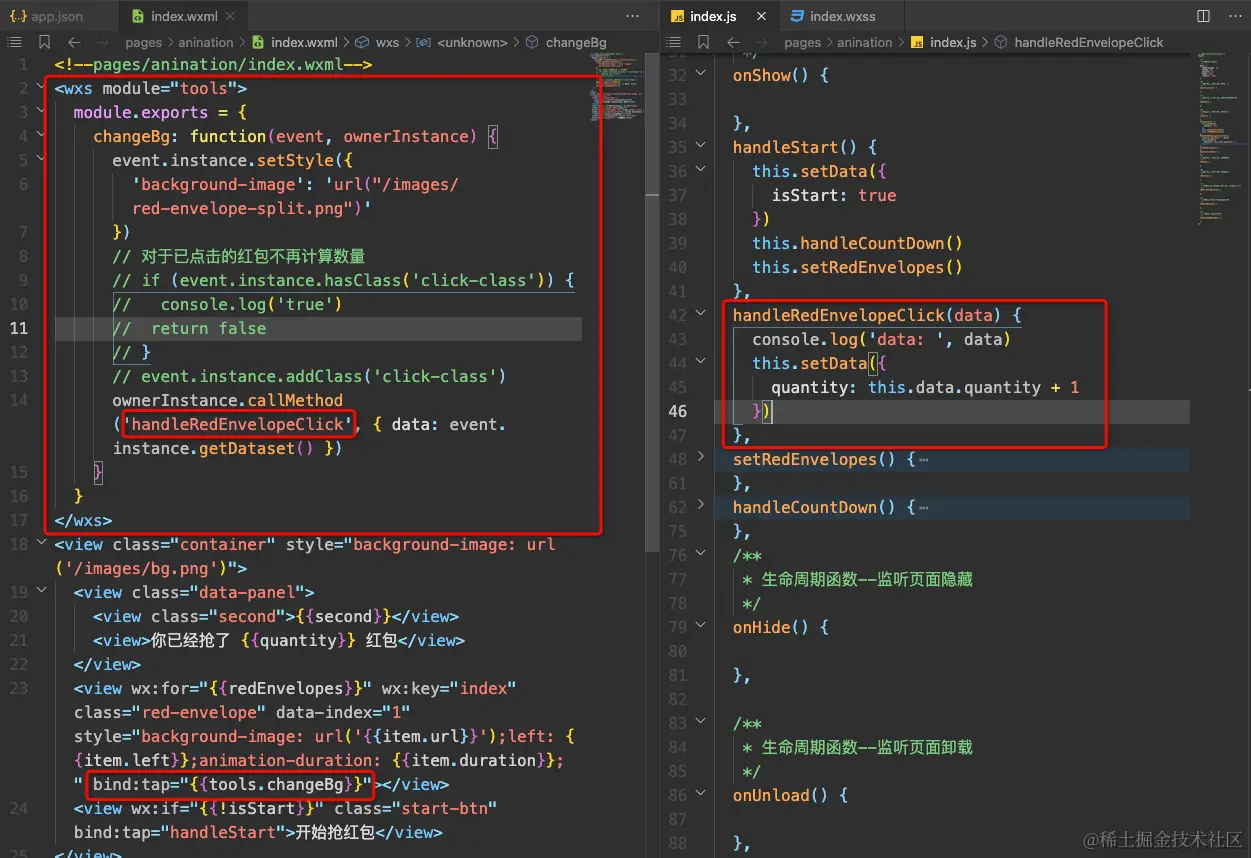The width and height of the screenshot is (1251, 858).
Task: Switch to the index.wxss tab
Action: [x=839, y=16]
